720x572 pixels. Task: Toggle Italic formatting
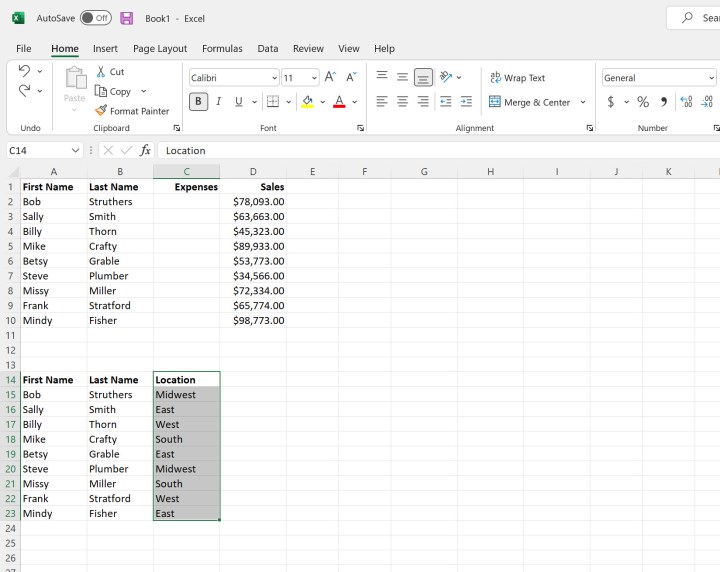click(218, 102)
